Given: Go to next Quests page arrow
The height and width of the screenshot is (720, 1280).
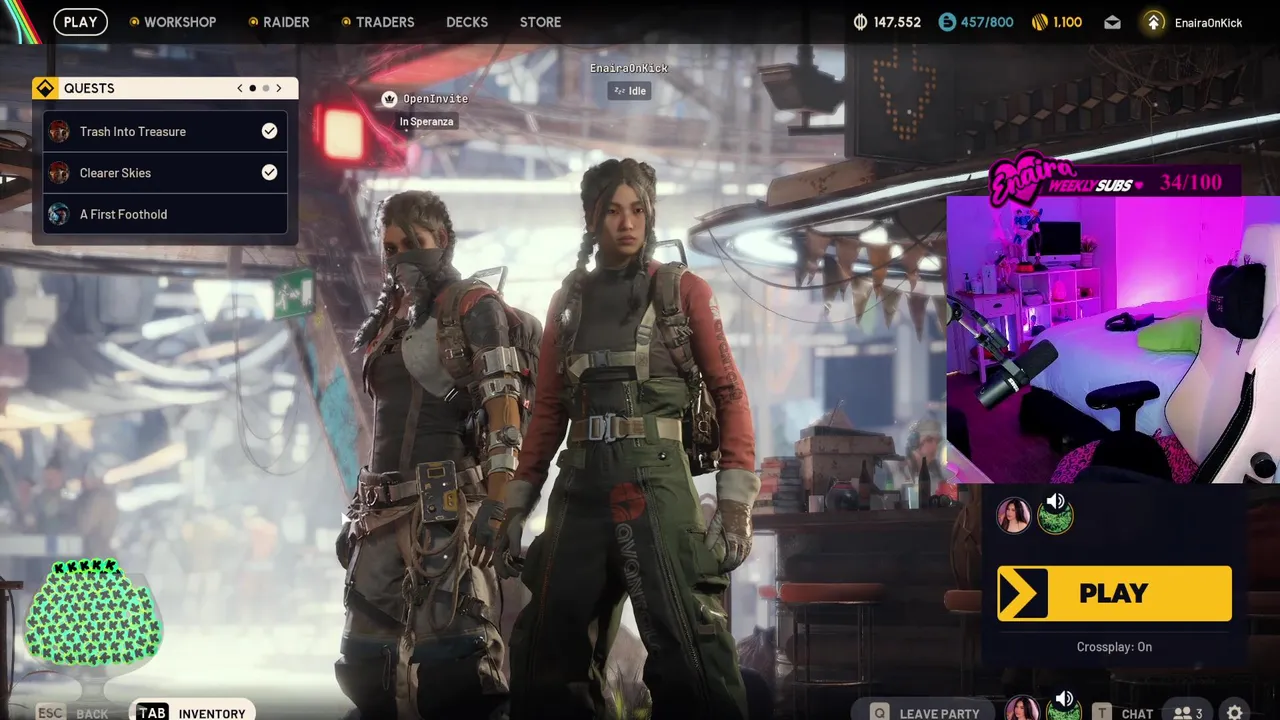Looking at the screenshot, I should coord(279,88).
